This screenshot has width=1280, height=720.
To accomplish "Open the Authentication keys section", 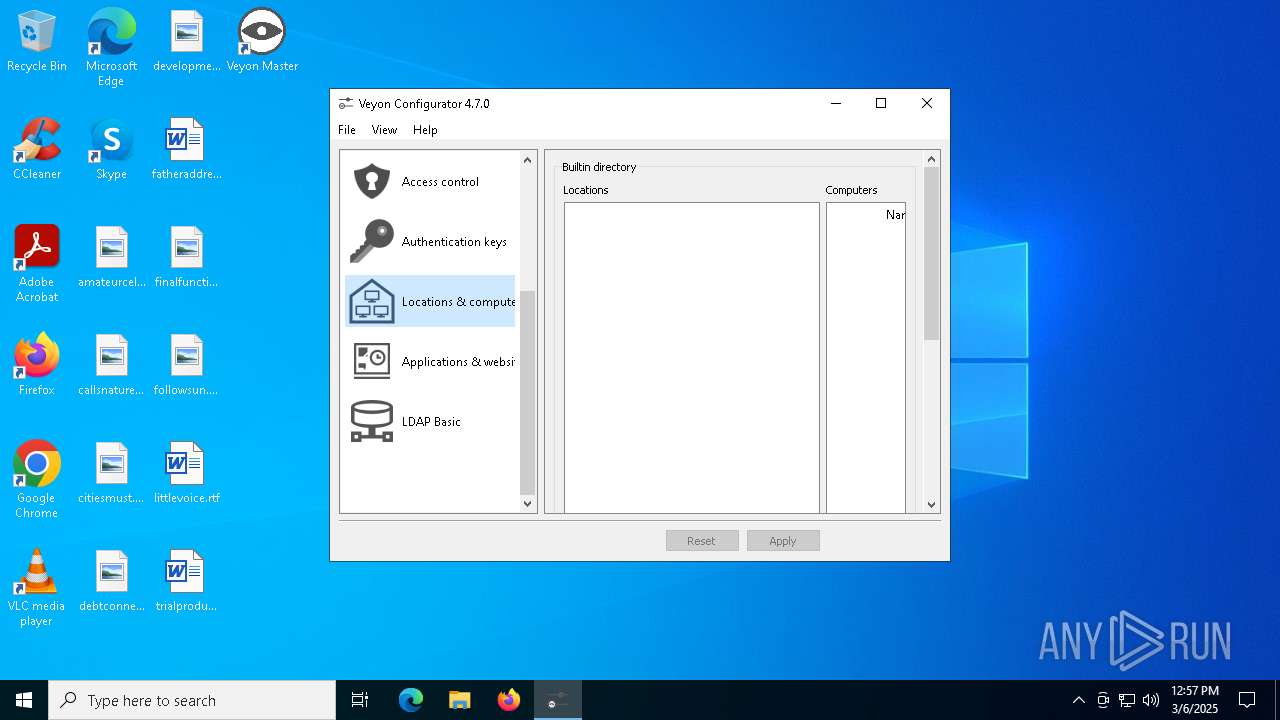I will tap(430, 241).
